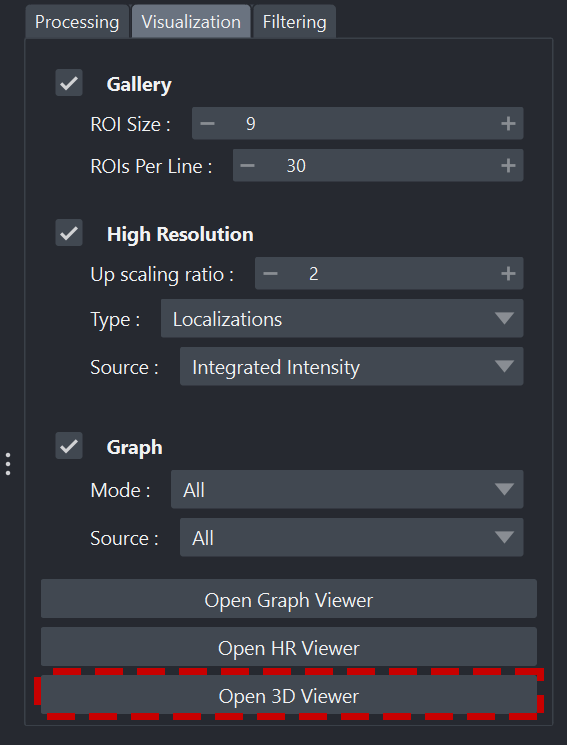Click the 'Type :' label
The height and width of the screenshot is (745, 567).
[115, 320]
